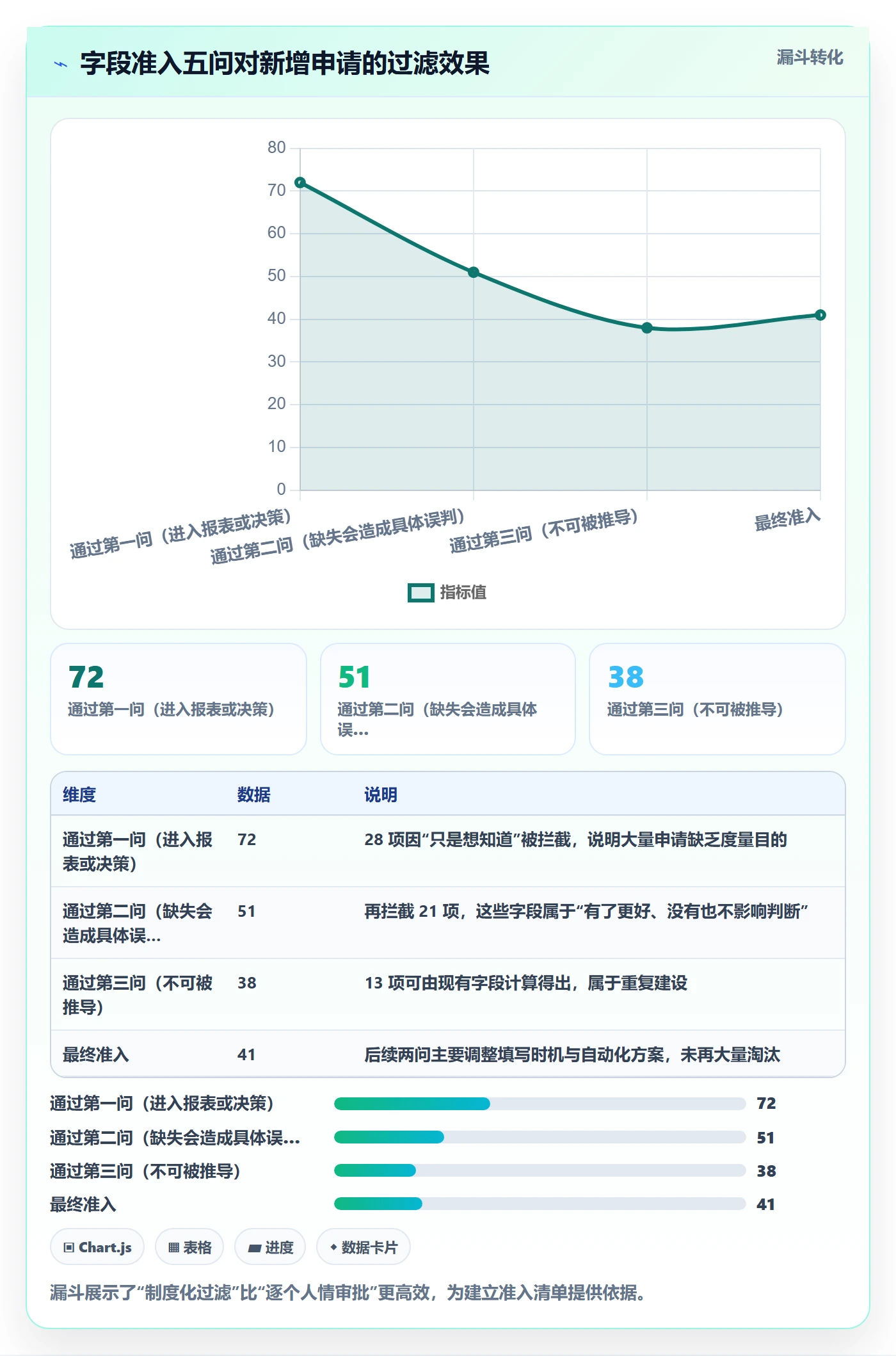This screenshot has height=1356, width=896.
Task: Click the 数据卡片 tag
Action: click(364, 1247)
